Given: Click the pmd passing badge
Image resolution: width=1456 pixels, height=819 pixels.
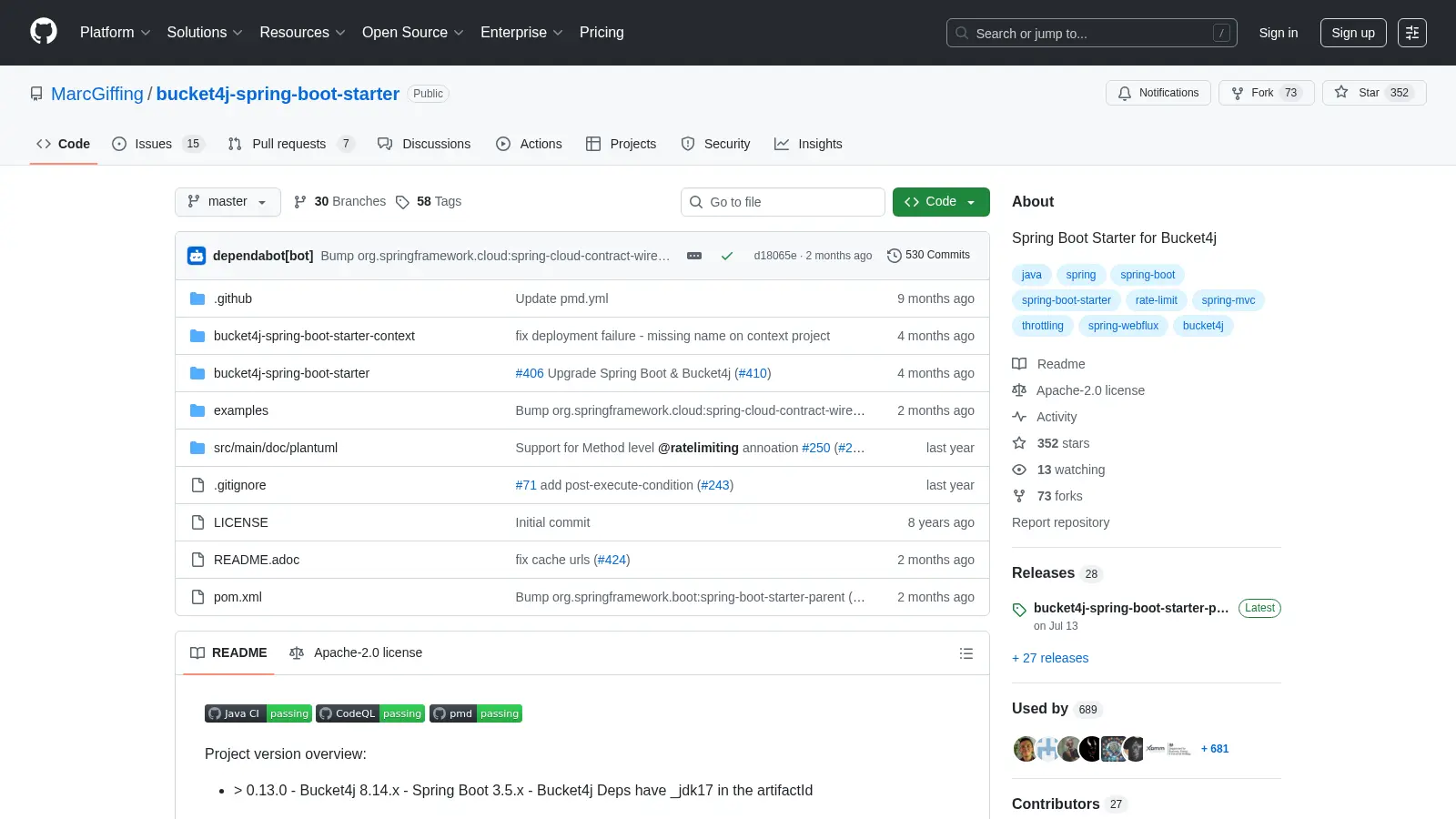Looking at the screenshot, I should (476, 713).
